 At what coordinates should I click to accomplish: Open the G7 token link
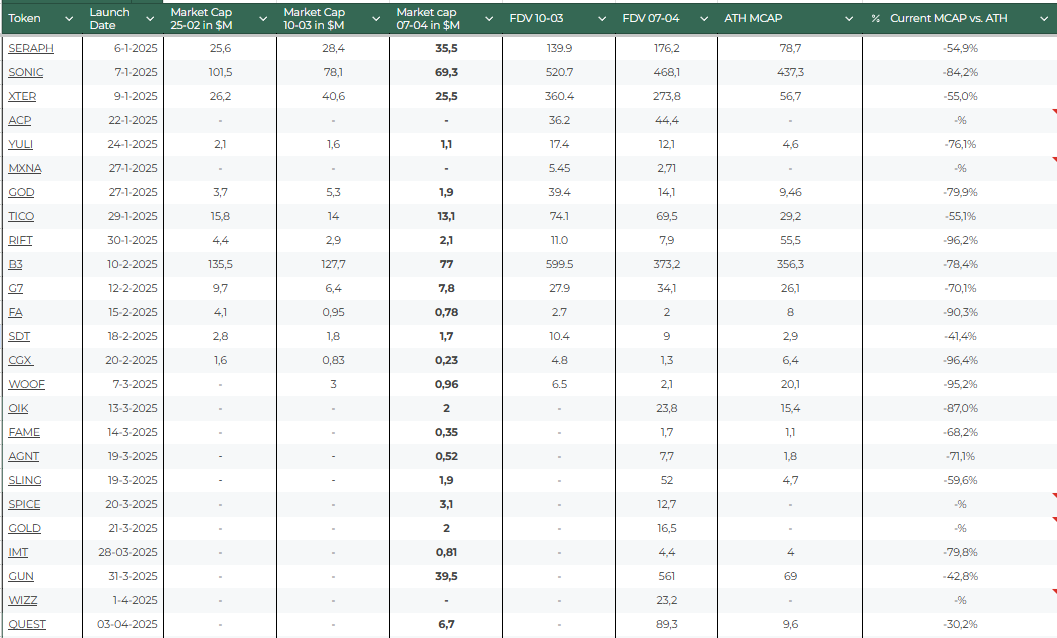[16, 288]
